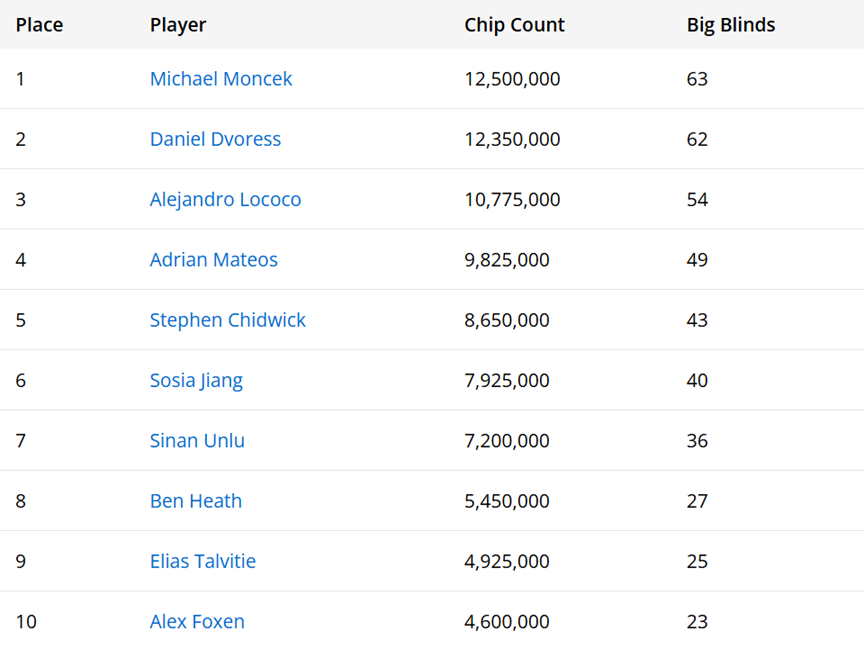Go to Ben Heath's profile
Viewport: 864px width, 649px height.
click(x=195, y=501)
